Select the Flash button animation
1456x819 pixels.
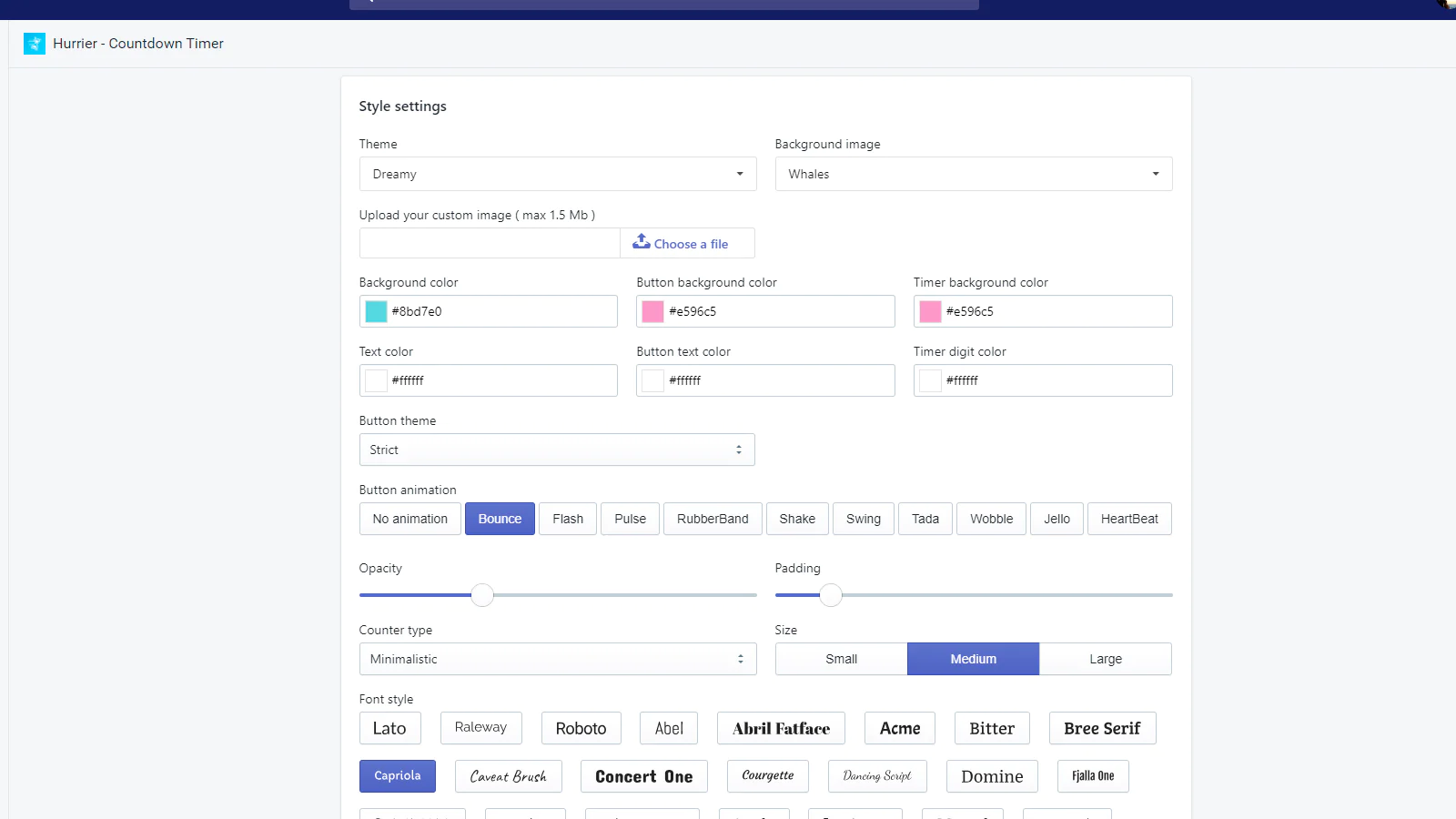point(568,519)
